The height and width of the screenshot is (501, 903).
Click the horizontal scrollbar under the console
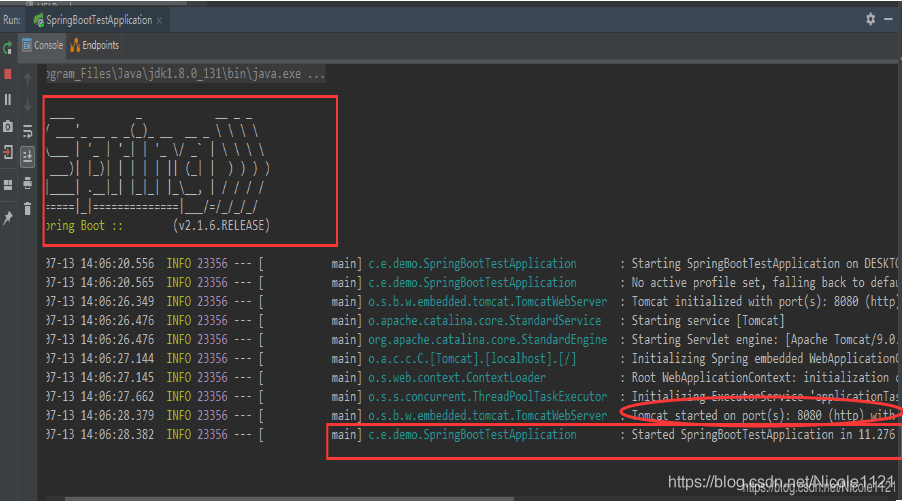tap(289, 499)
